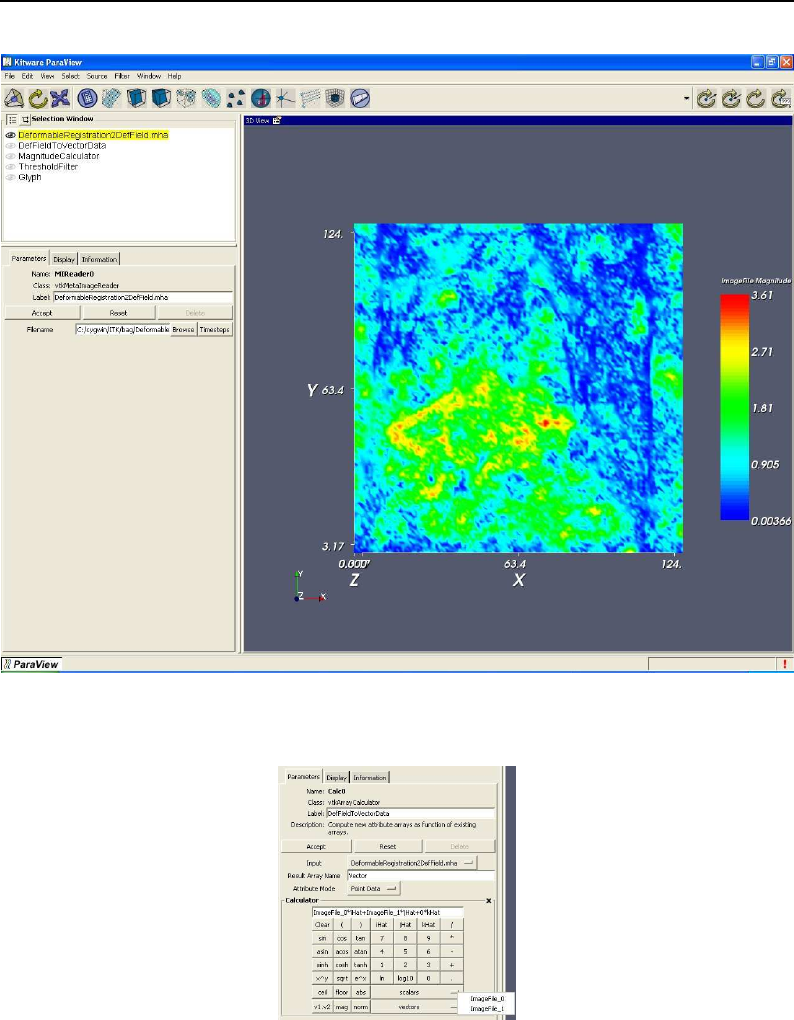Toggle visibility eye of Glyph
Viewport: 794px width, 1020px height.
click(x=10, y=177)
